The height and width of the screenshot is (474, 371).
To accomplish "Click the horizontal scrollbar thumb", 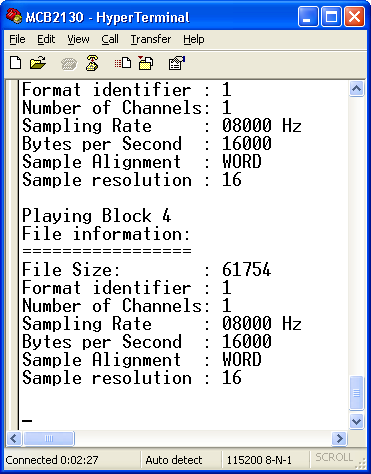I will (x=49, y=438).
